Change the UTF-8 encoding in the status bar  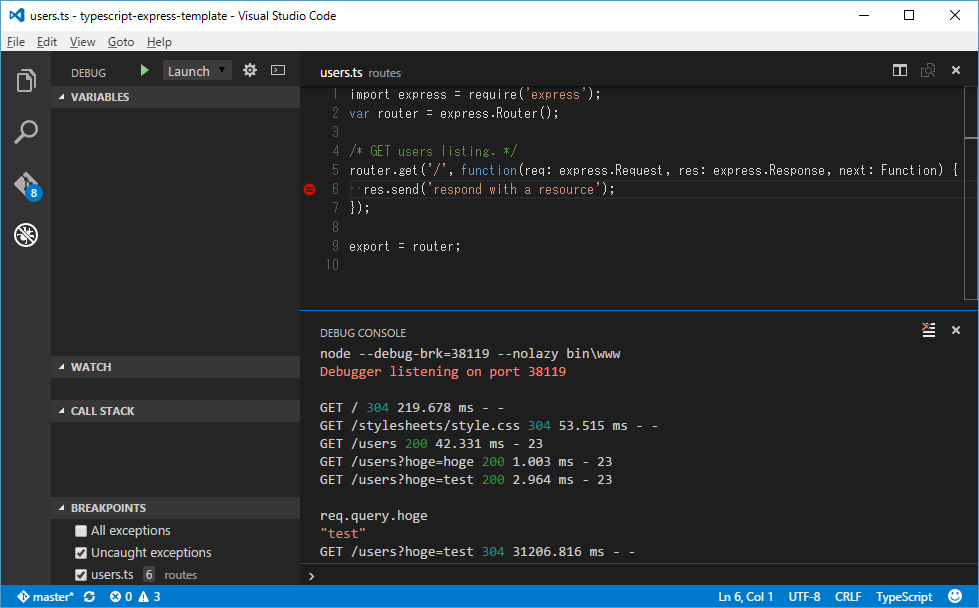(x=804, y=597)
